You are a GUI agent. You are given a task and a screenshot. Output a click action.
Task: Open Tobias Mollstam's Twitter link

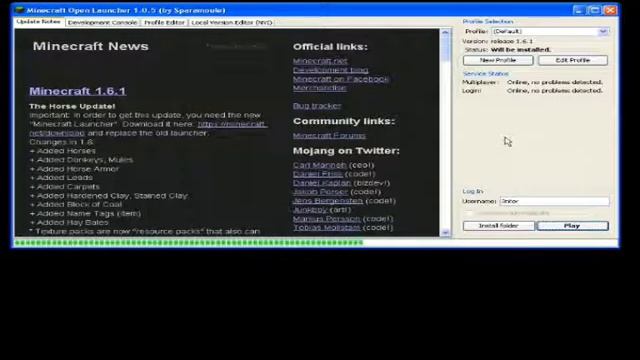coord(327,228)
